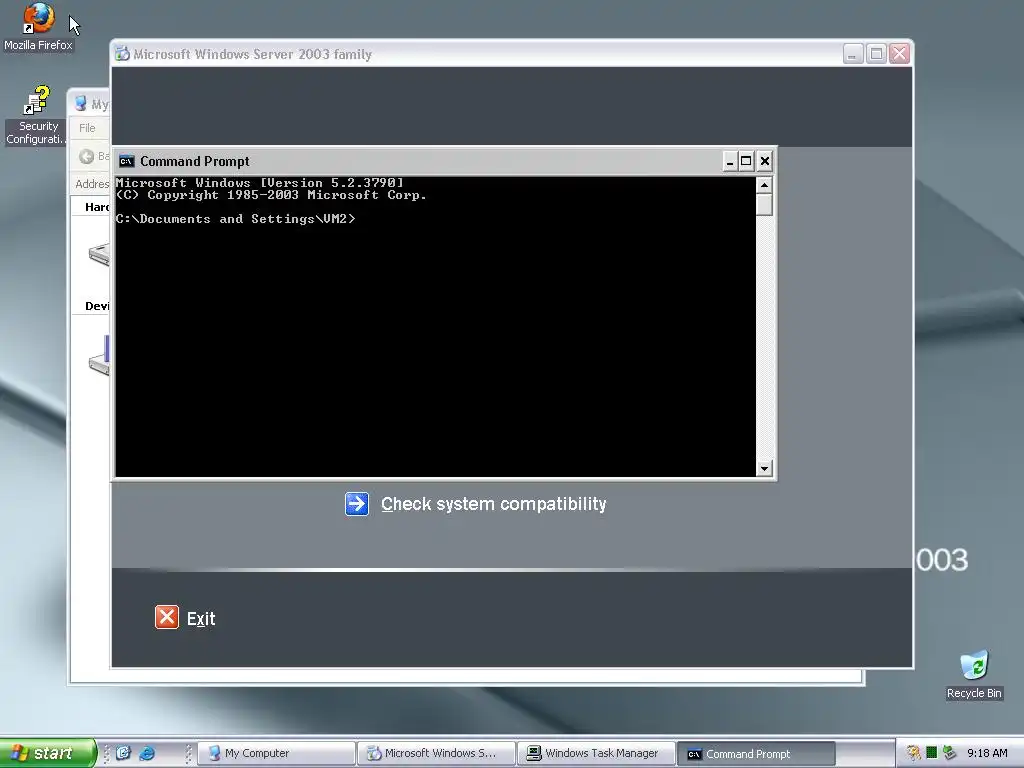Close the Command Prompt window

[x=765, y=161]
